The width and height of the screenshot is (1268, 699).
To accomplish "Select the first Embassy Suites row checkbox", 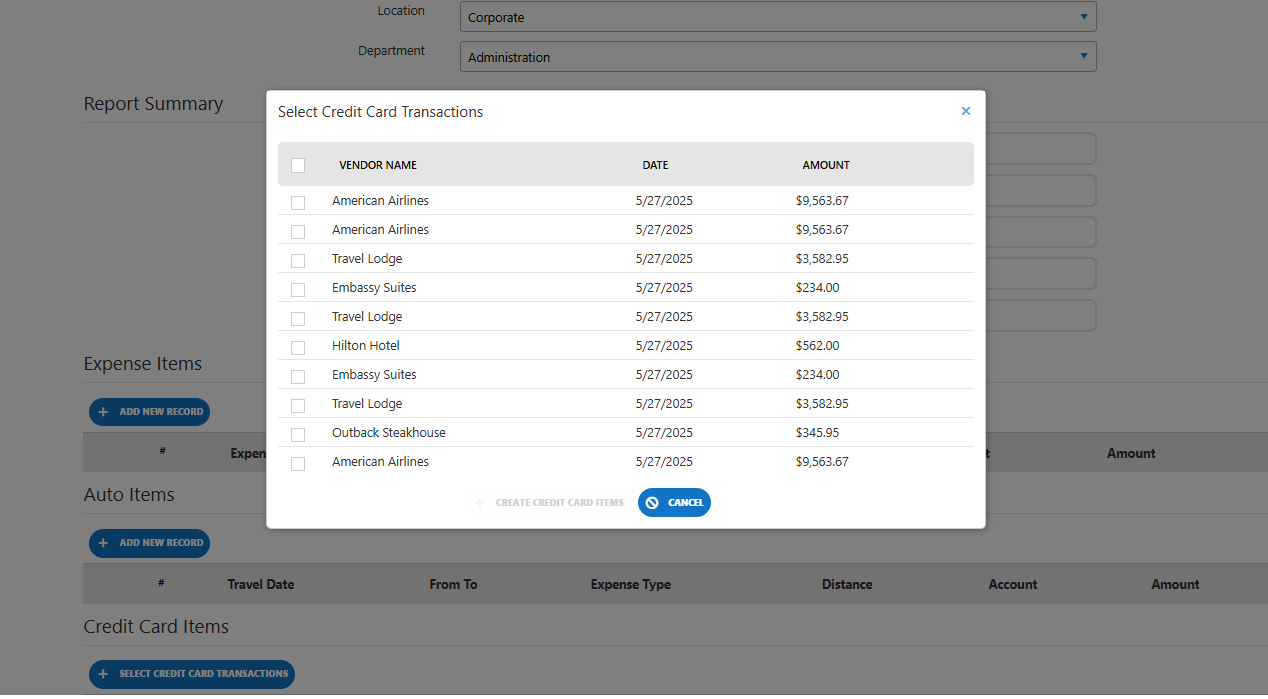I will click(x=298, y=289).
